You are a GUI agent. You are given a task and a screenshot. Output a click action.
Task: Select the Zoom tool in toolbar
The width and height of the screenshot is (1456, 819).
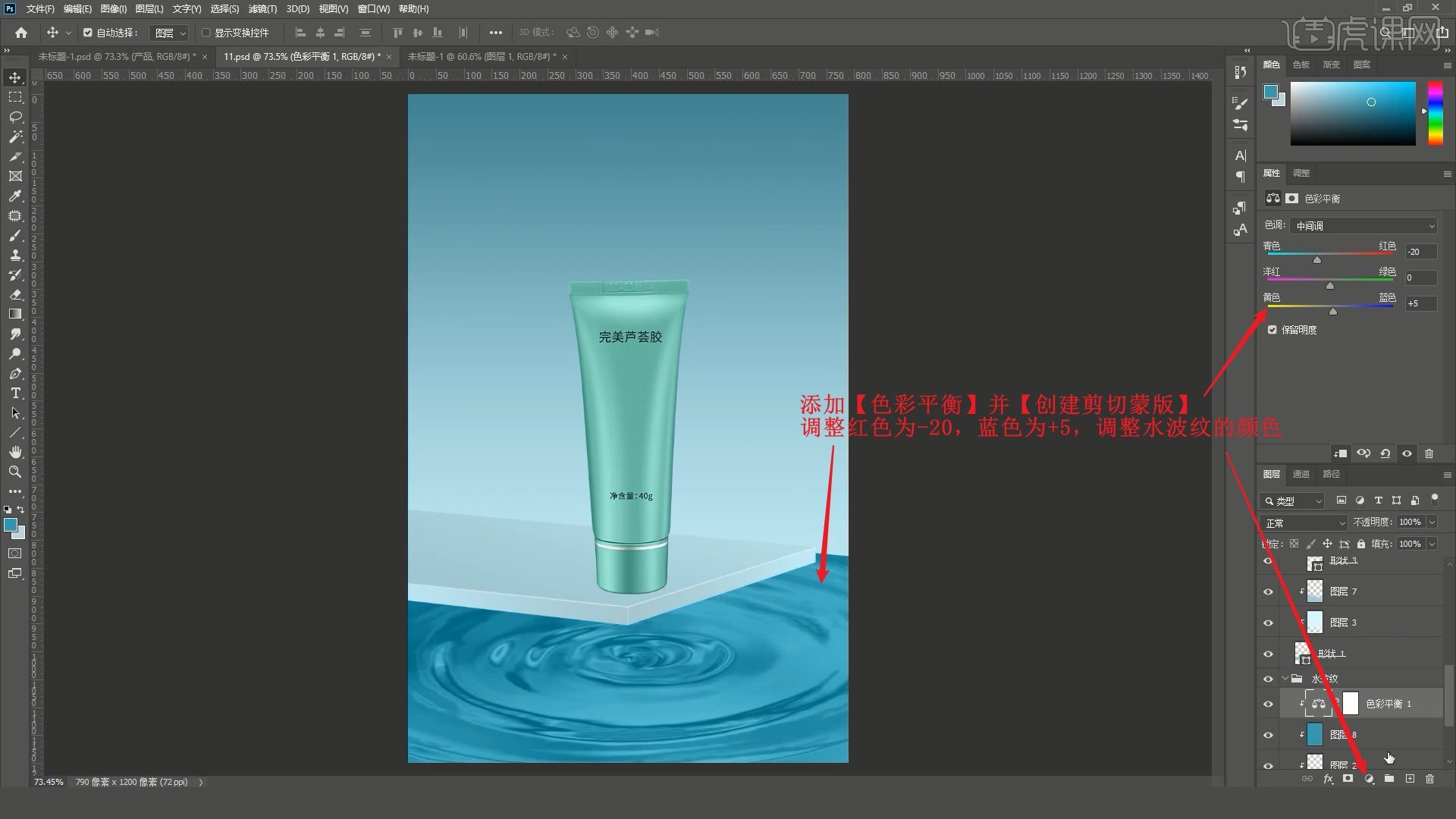pos(15,472)
